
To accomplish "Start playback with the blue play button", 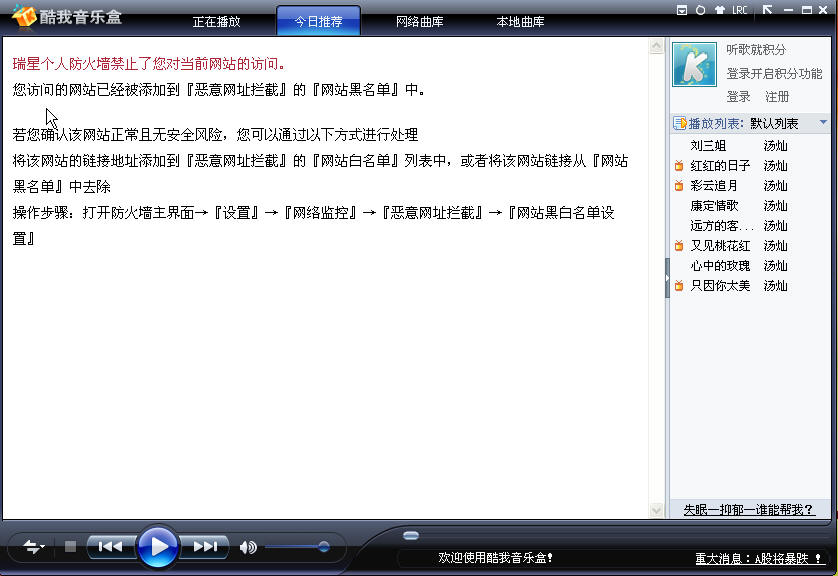I will [158, 547].
